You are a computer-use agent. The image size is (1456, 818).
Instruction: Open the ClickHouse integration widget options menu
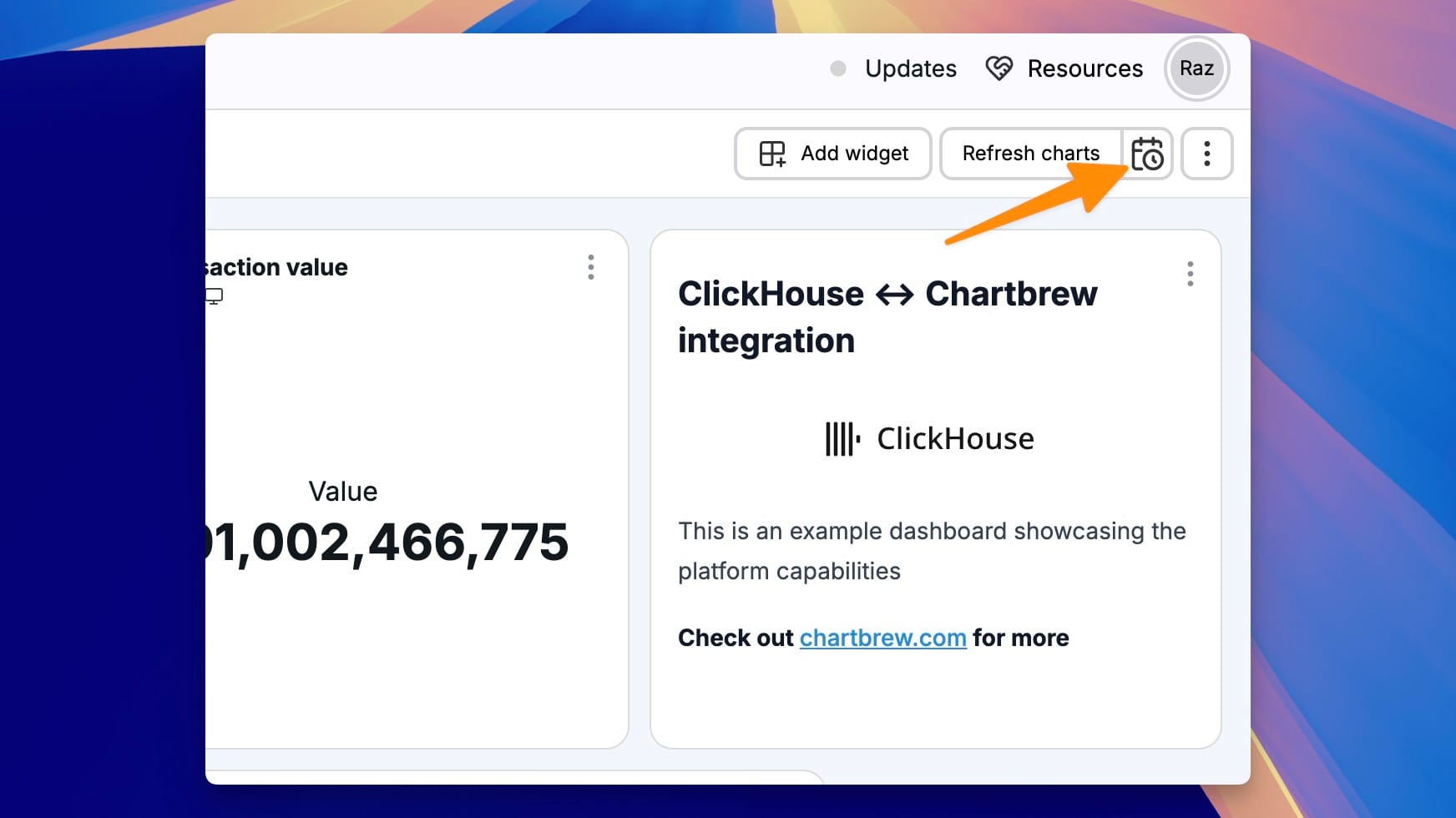pos(1191,274)
